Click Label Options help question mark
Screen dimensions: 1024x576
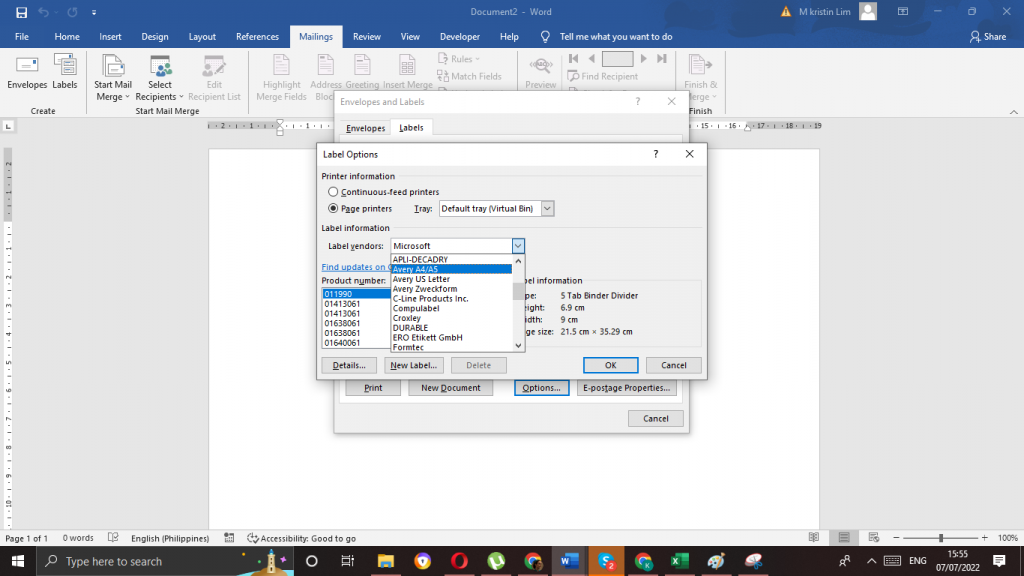pyautogui.click(x=656, y=154)
